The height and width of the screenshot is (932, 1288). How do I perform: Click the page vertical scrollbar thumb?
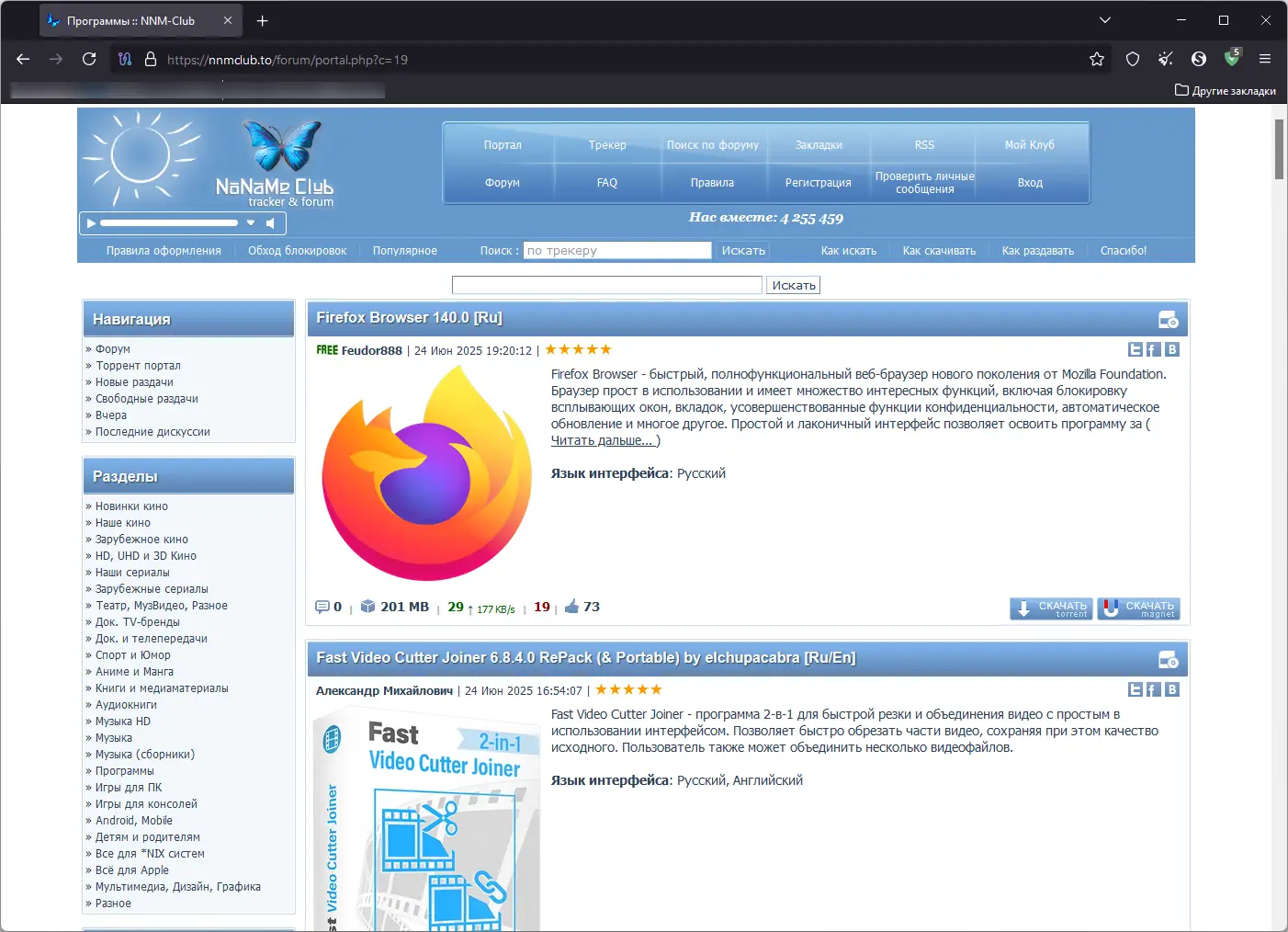tap(1279, 149)
